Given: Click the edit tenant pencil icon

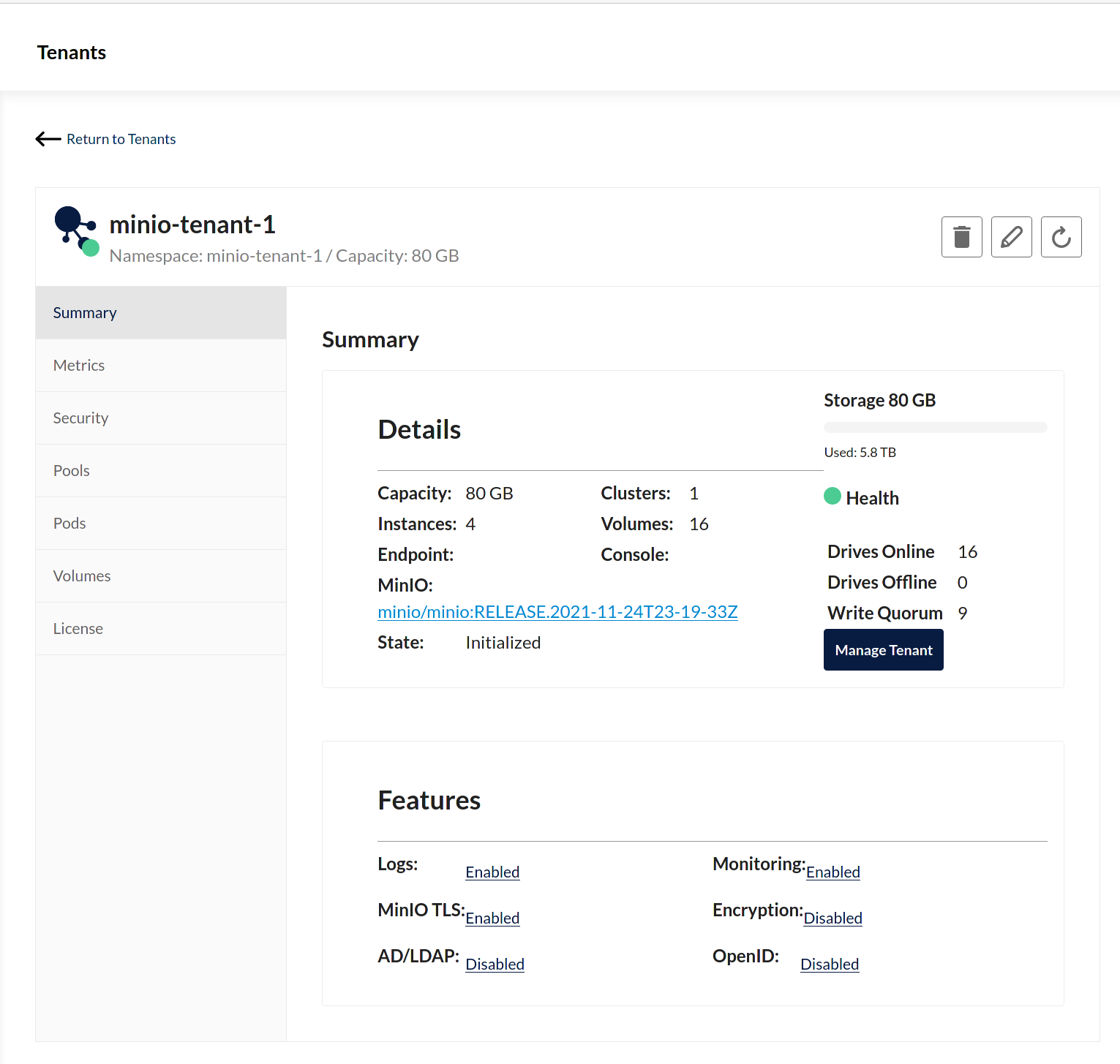Looking at the screenshot, I should coord(1011,237).
